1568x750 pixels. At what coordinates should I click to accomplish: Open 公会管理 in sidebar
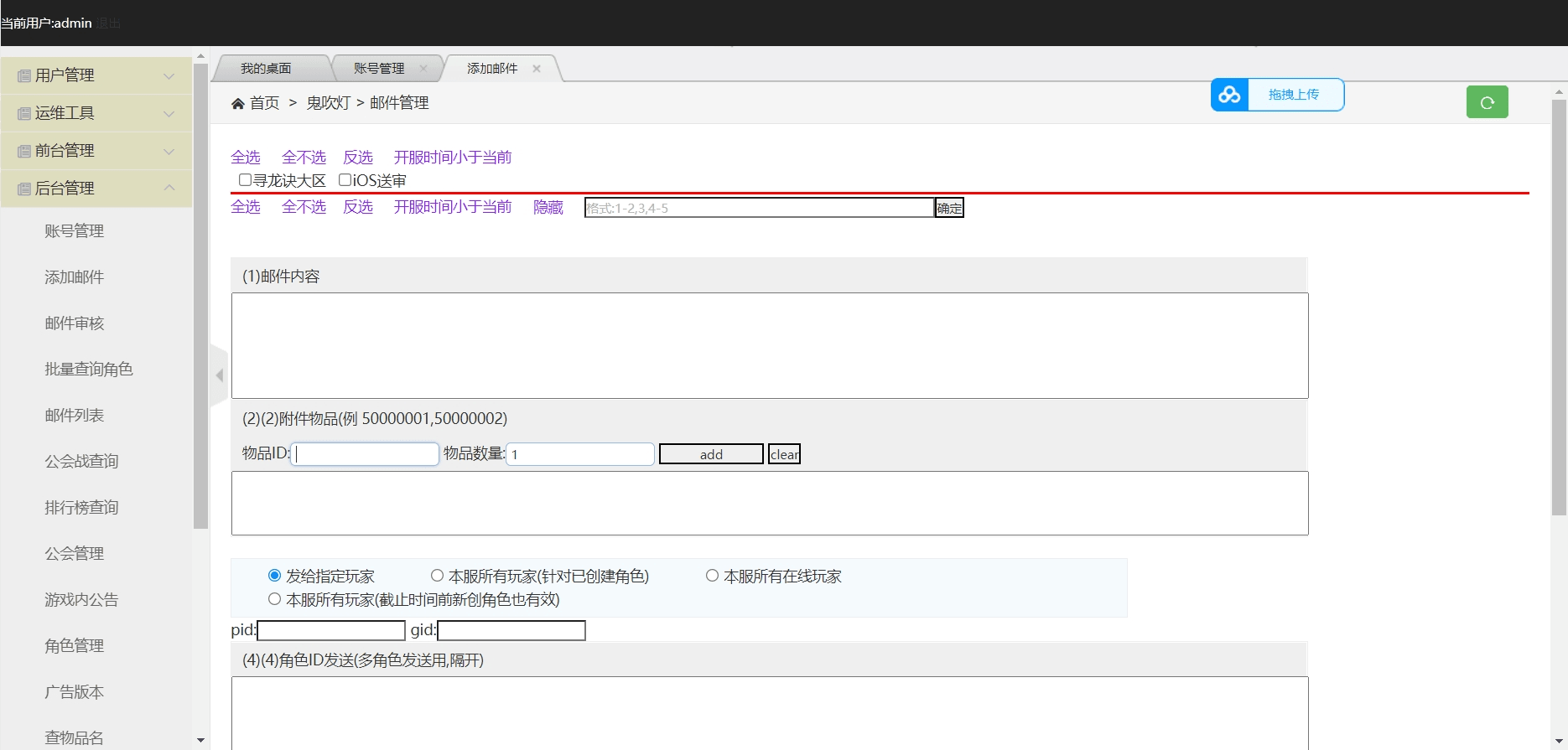[75, 554]
